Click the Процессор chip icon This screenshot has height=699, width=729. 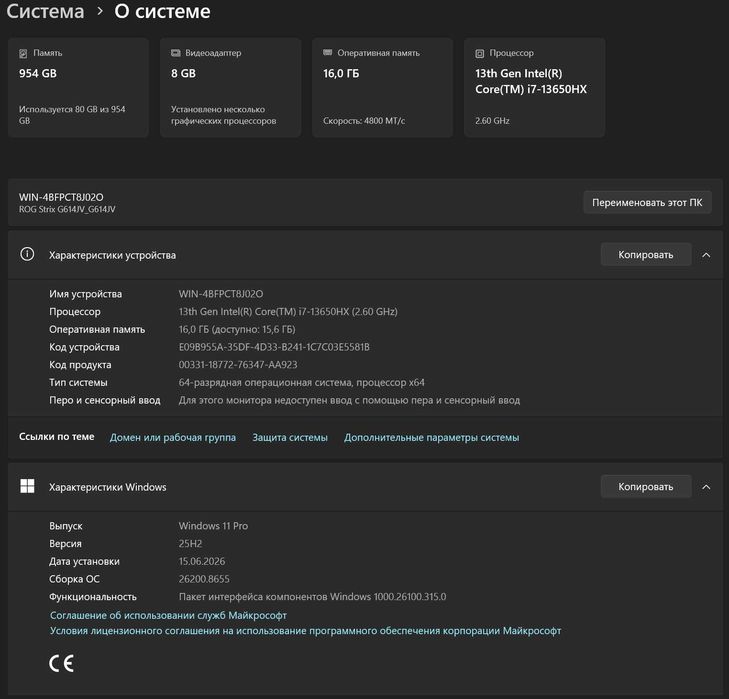coord(479,53)
